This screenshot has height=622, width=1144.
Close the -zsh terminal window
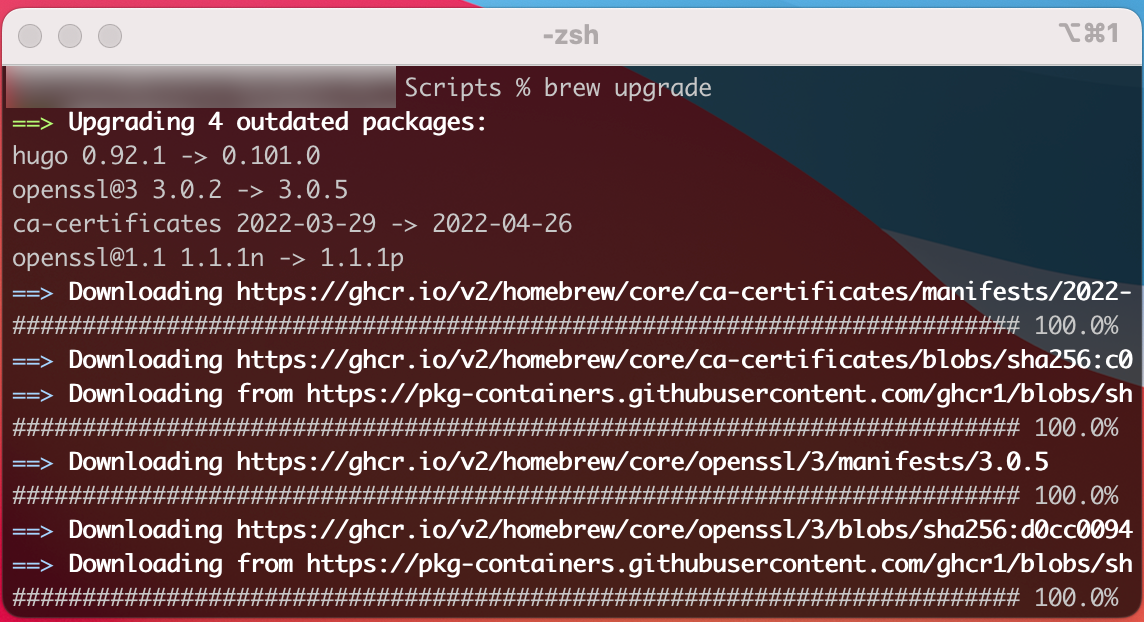30,36
